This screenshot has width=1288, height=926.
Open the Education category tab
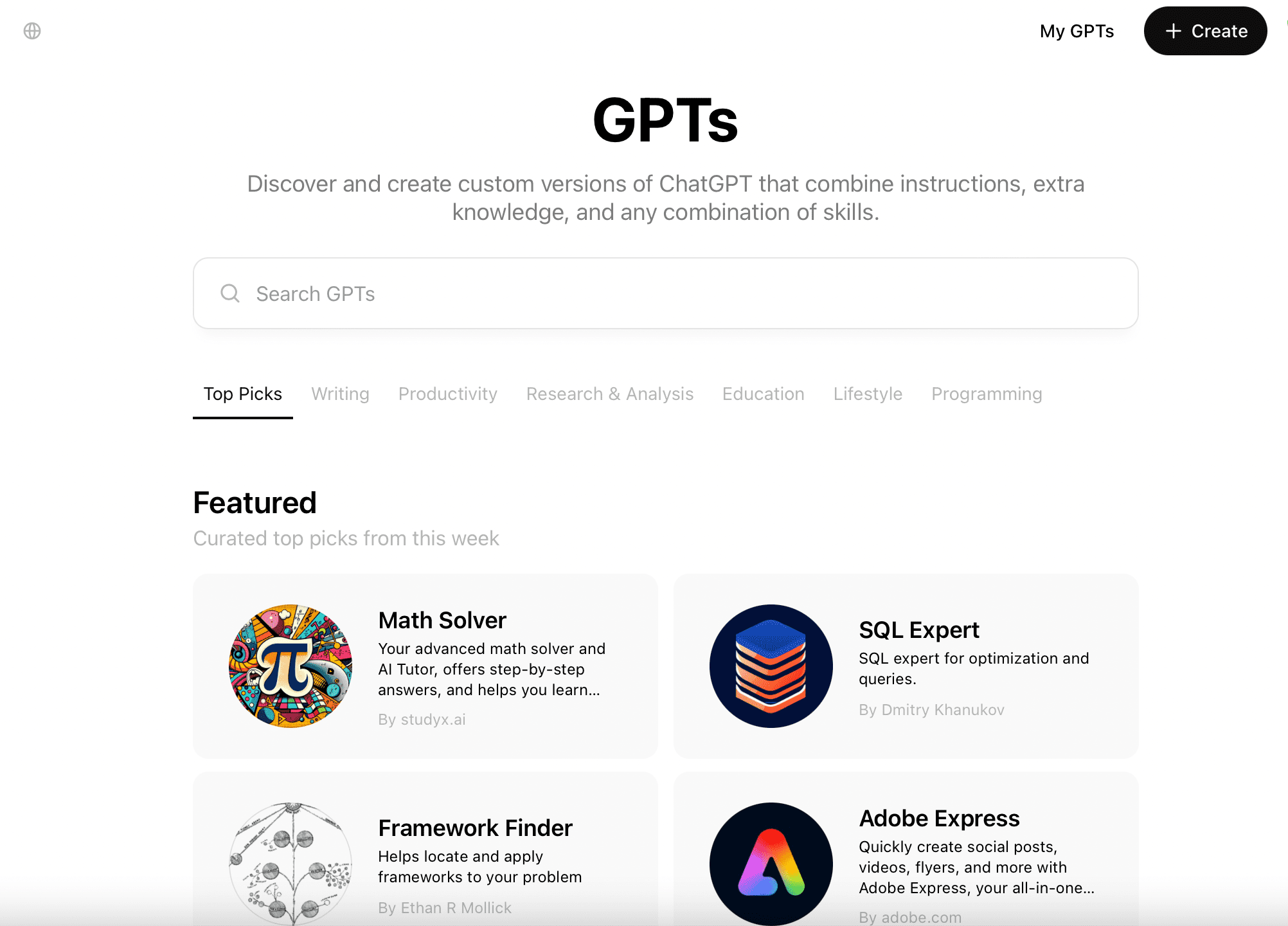pyautogui.click(x=763, y=393)
